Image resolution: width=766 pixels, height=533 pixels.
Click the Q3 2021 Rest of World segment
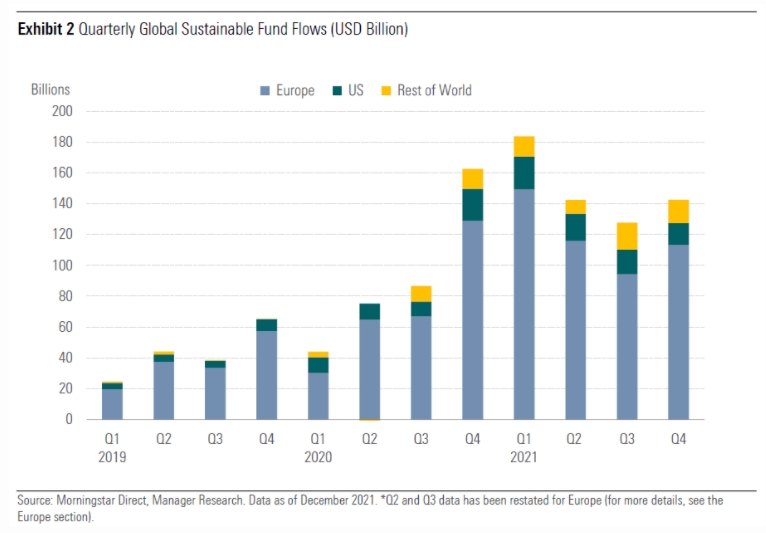coord(627,236)
